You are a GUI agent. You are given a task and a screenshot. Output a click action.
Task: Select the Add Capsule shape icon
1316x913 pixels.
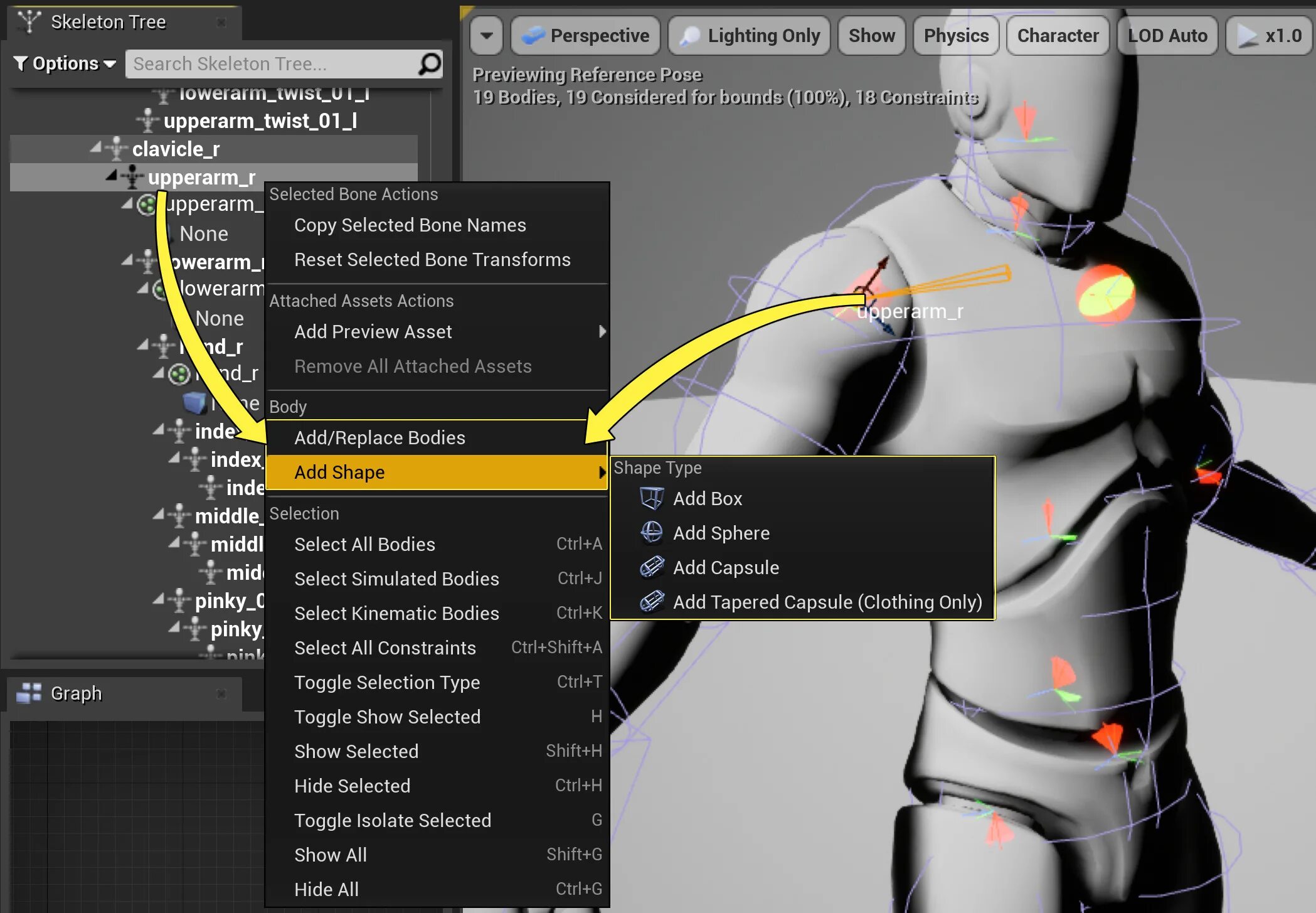click(x=651, y=567)
